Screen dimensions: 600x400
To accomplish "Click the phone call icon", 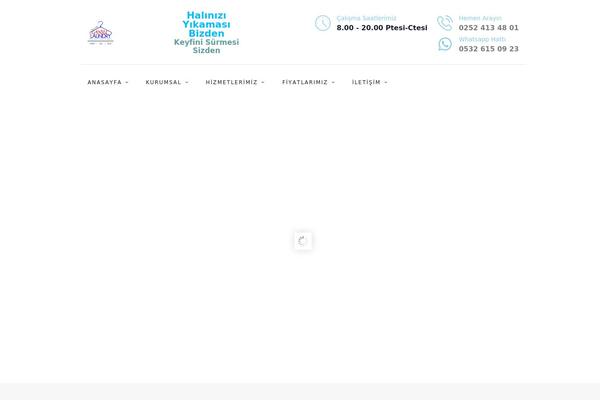I will (445, 23).
